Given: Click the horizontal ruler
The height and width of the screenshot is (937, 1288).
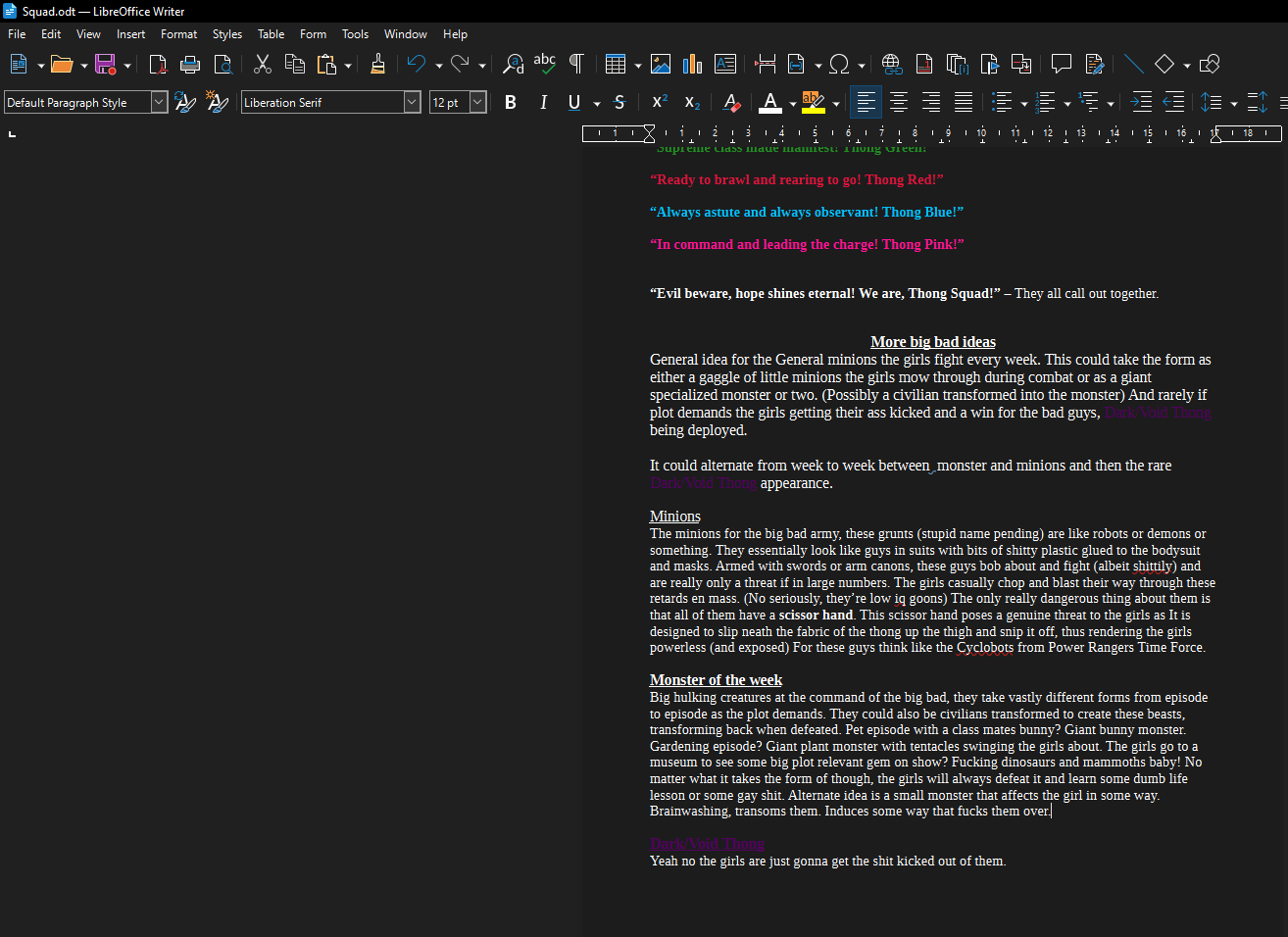Looking at the screenshot, I should point(931,133).
